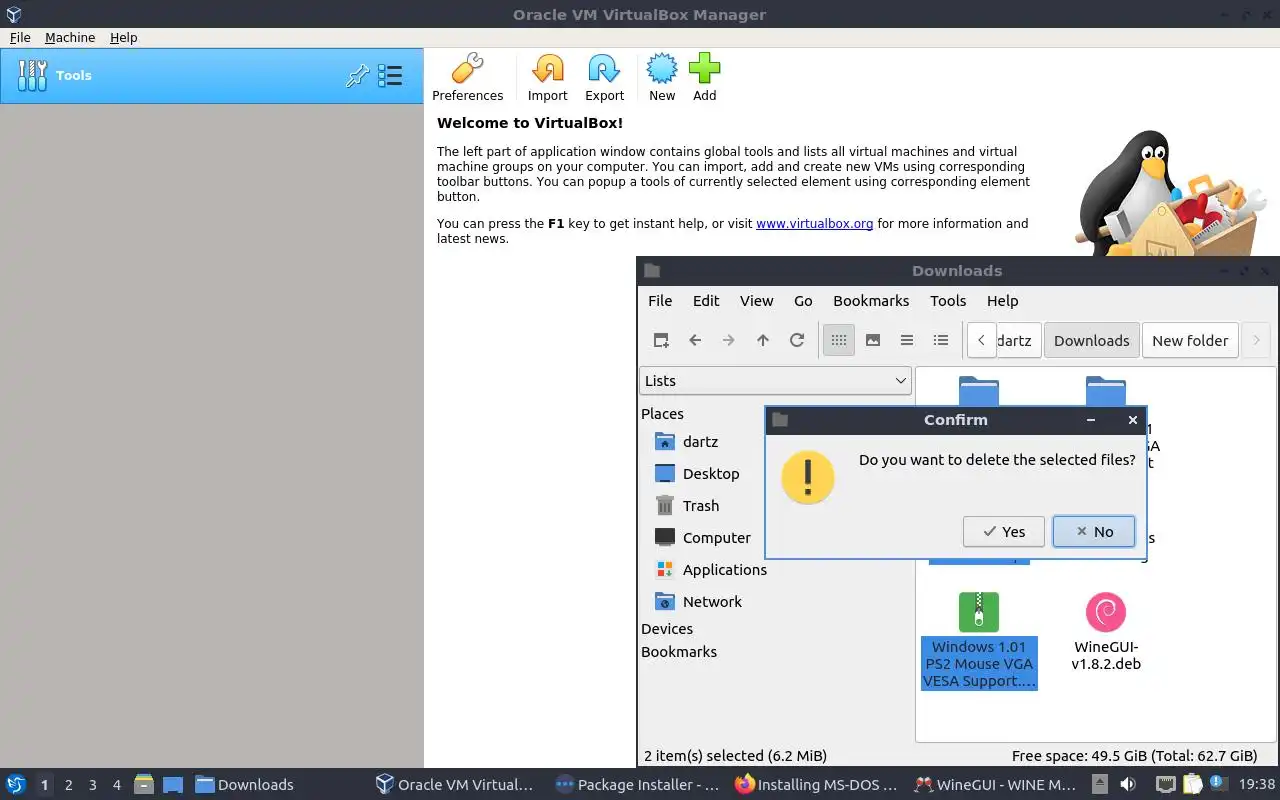Open VirtualBox File menu

(x=20, y=37)
